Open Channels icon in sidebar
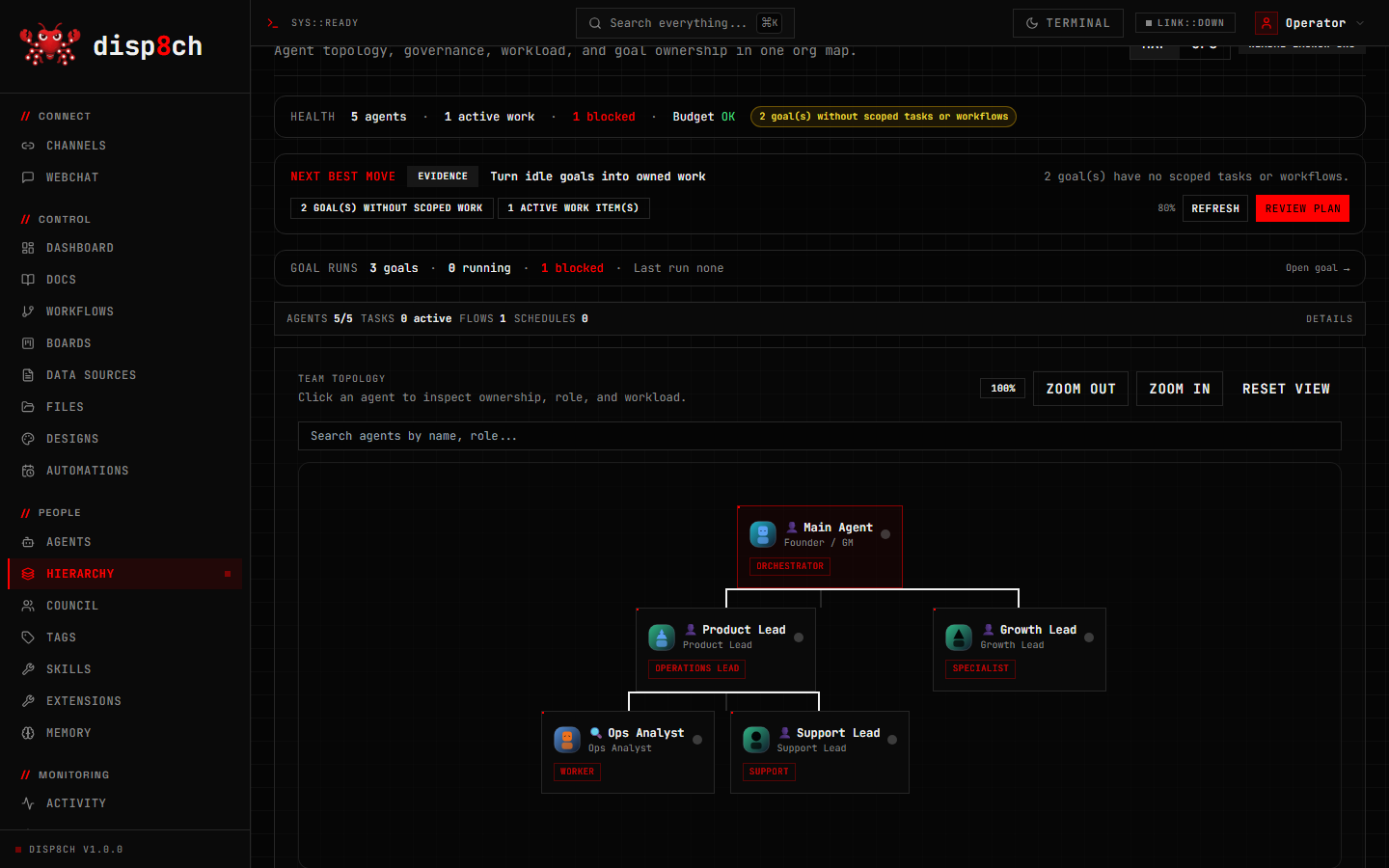 coord(28,146)
